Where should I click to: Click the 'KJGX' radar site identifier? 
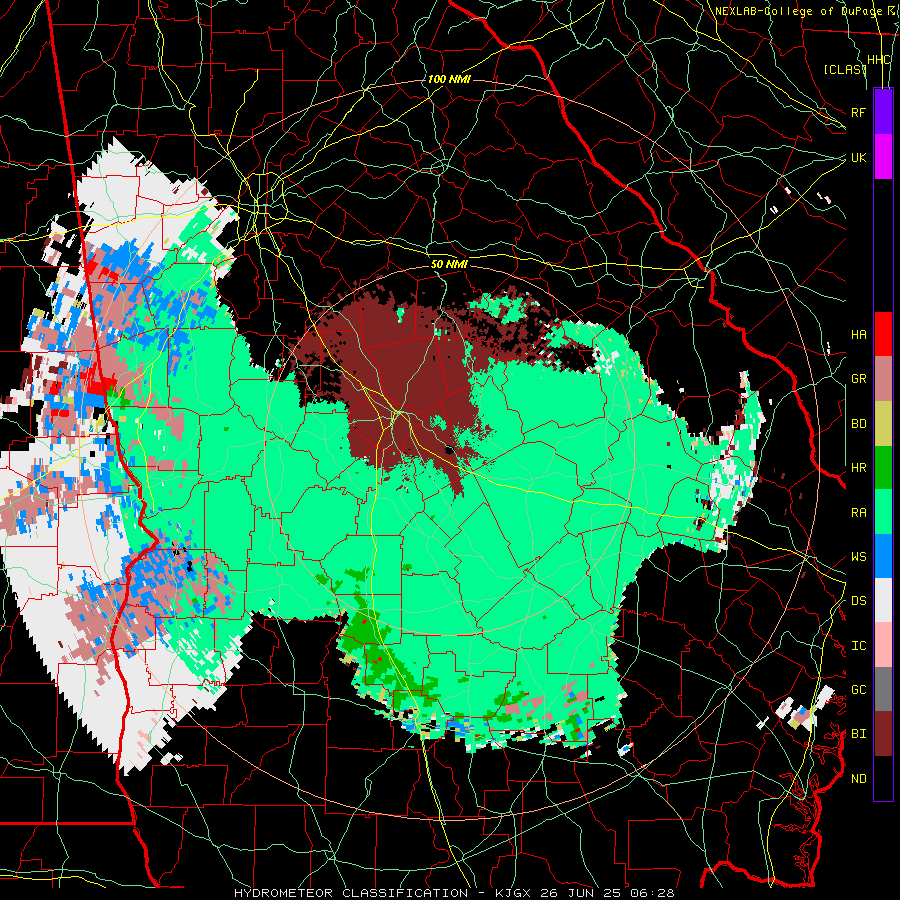(x=513, y=893)
